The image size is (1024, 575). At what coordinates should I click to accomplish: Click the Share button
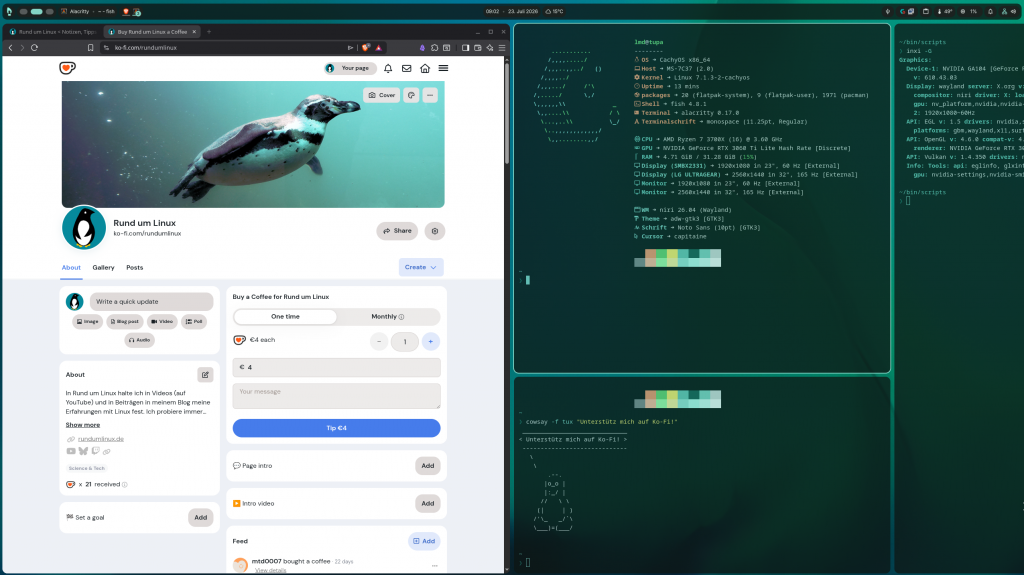tap(397, 231)
